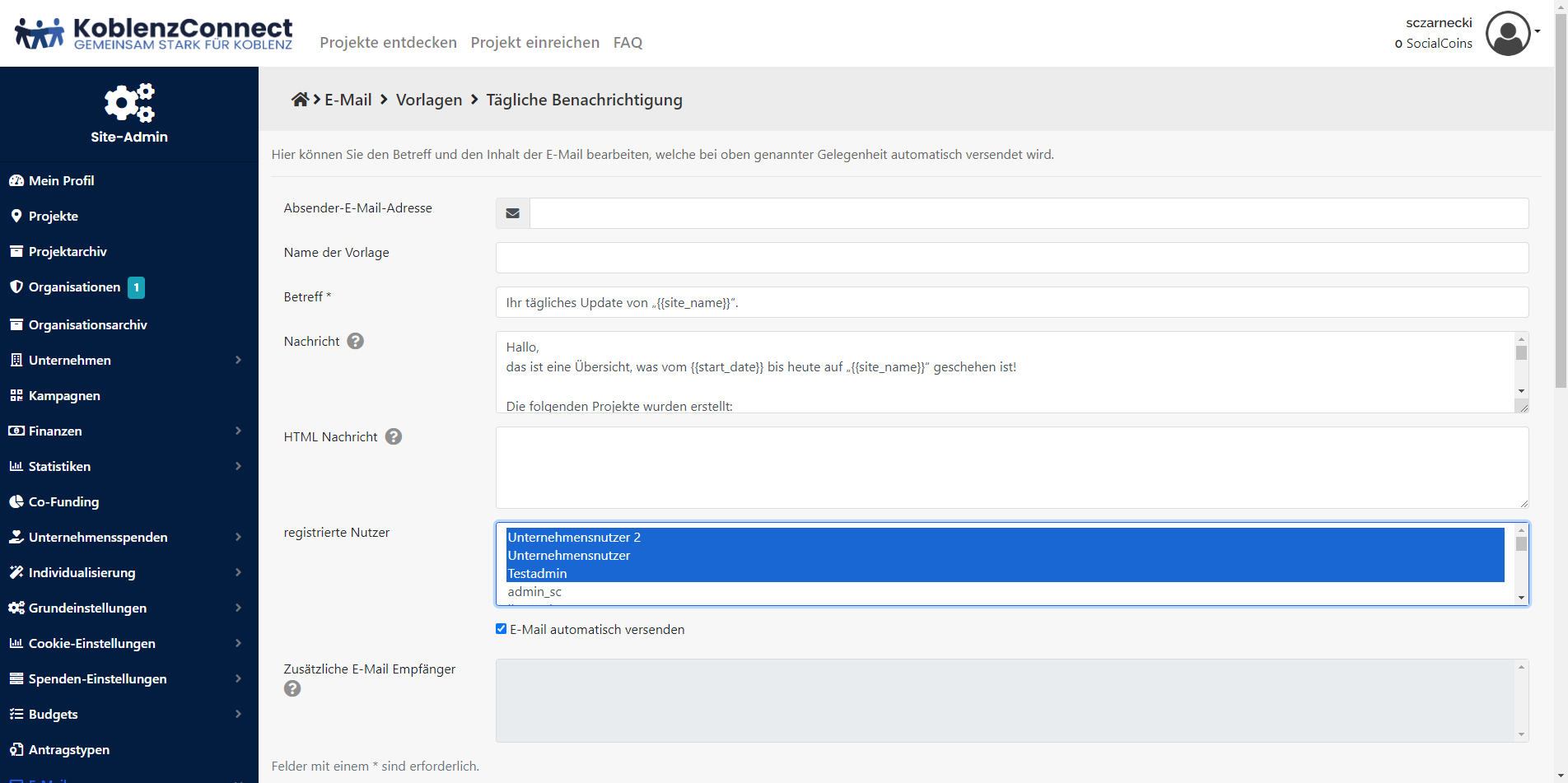Click the envelope icon in the sender field

512,213
